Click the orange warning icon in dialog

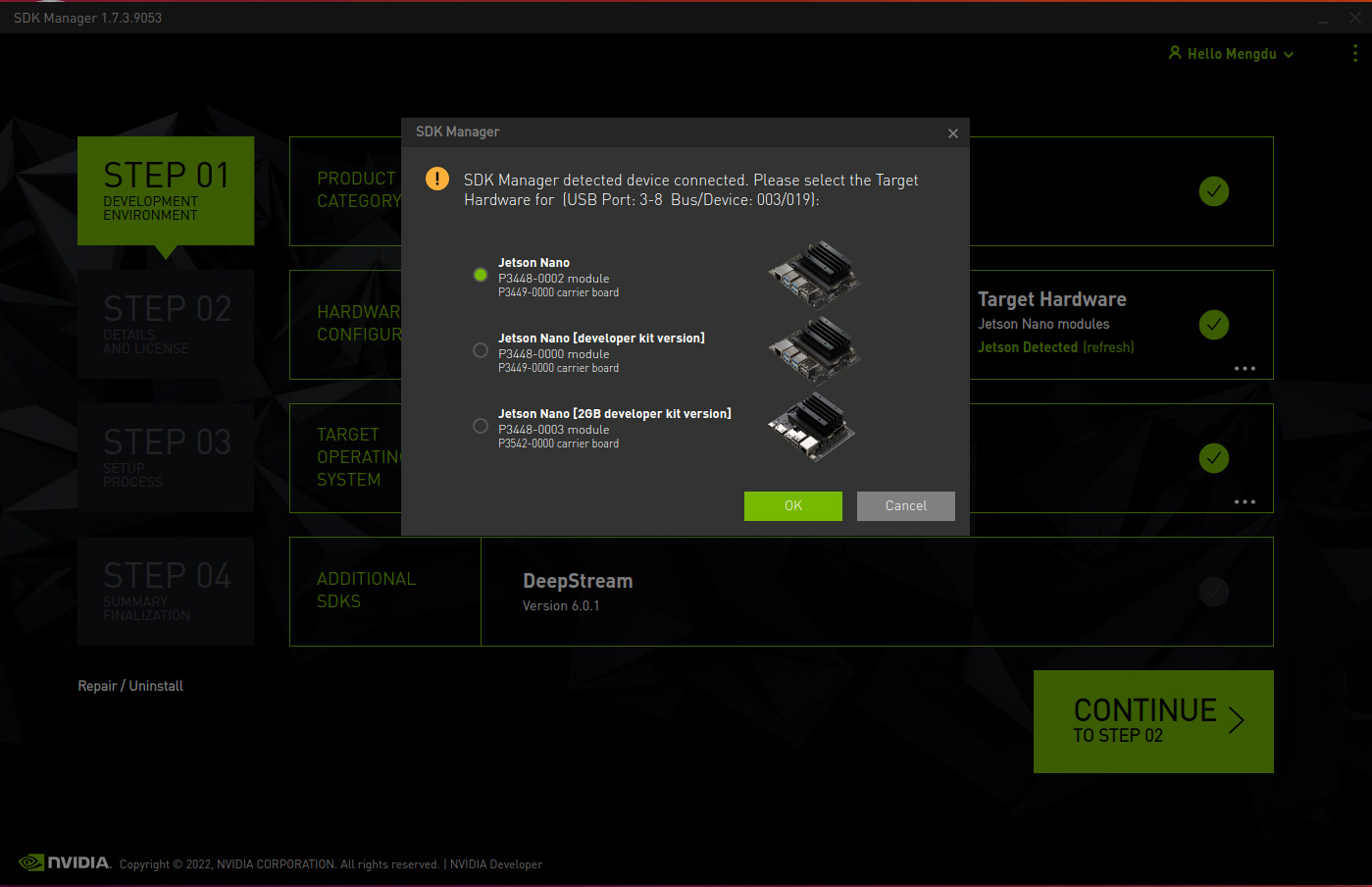pos(436,180)
